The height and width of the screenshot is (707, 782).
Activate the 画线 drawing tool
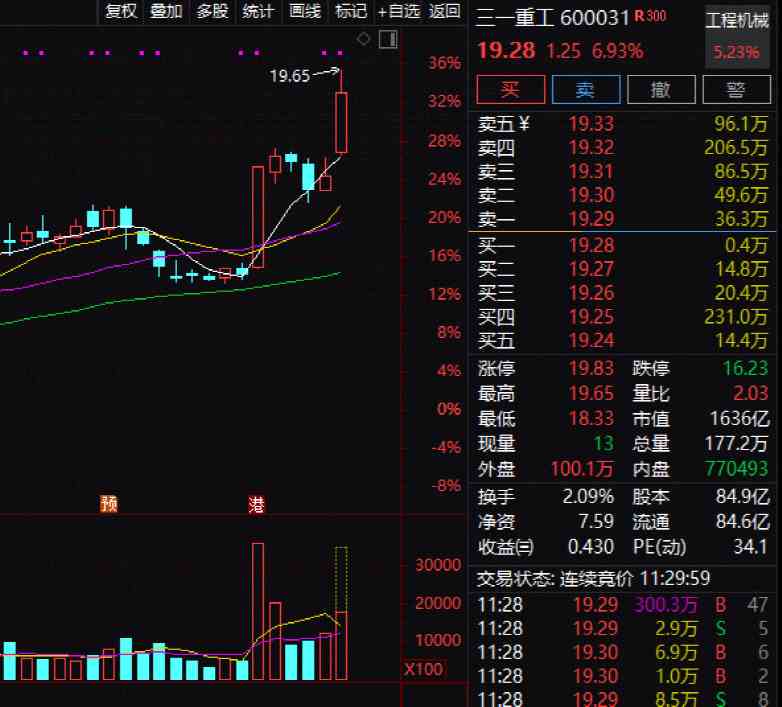305,10
